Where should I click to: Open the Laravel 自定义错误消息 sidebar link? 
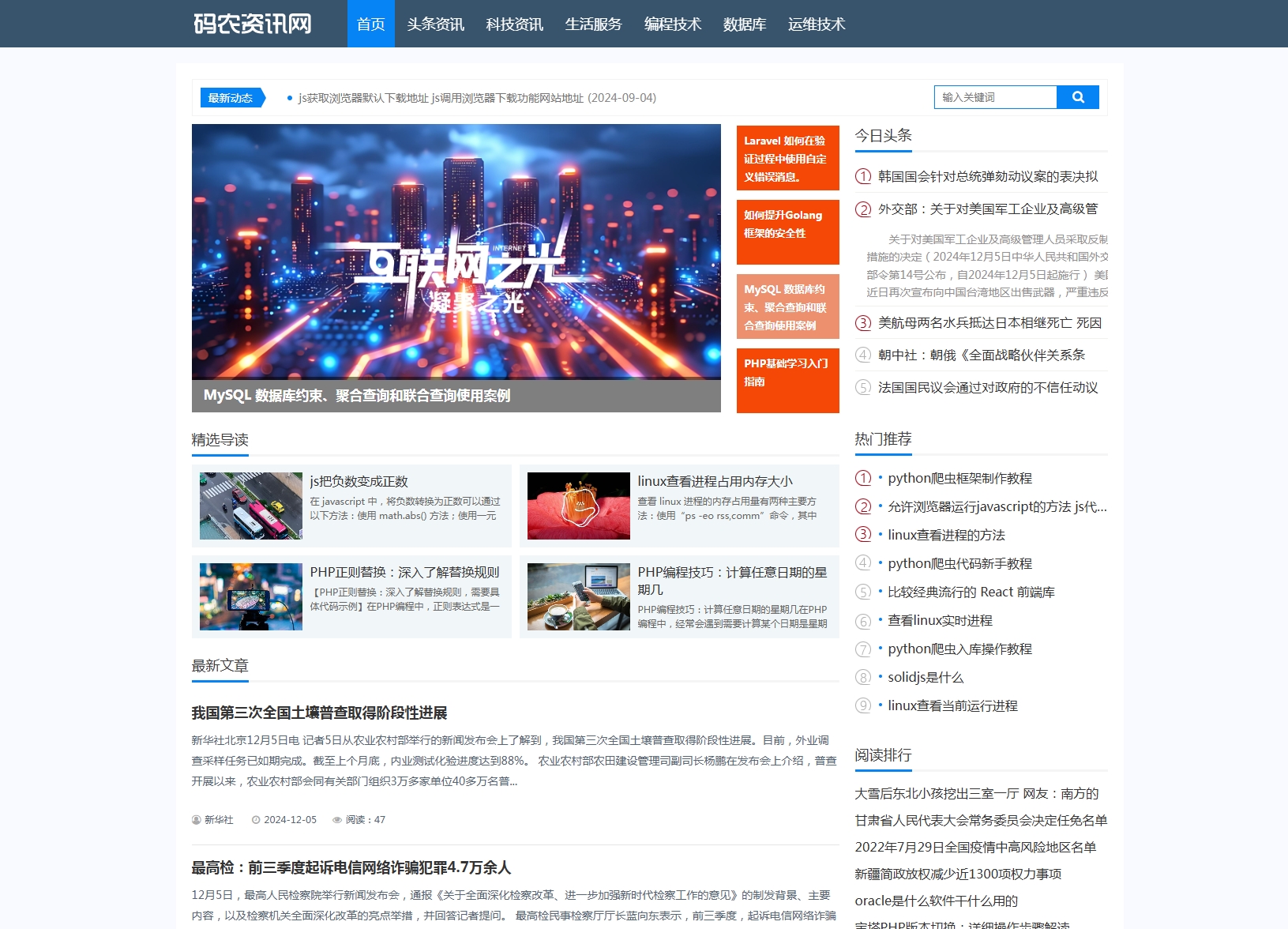coord(787,158)
